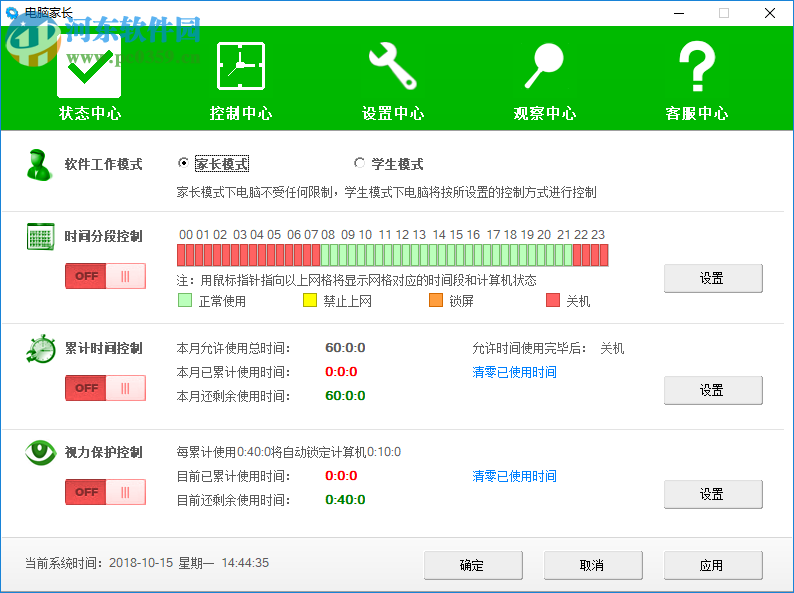Click the 时间分段控制 calendar icon
794x593 pixels.
(x=41, y=236)
